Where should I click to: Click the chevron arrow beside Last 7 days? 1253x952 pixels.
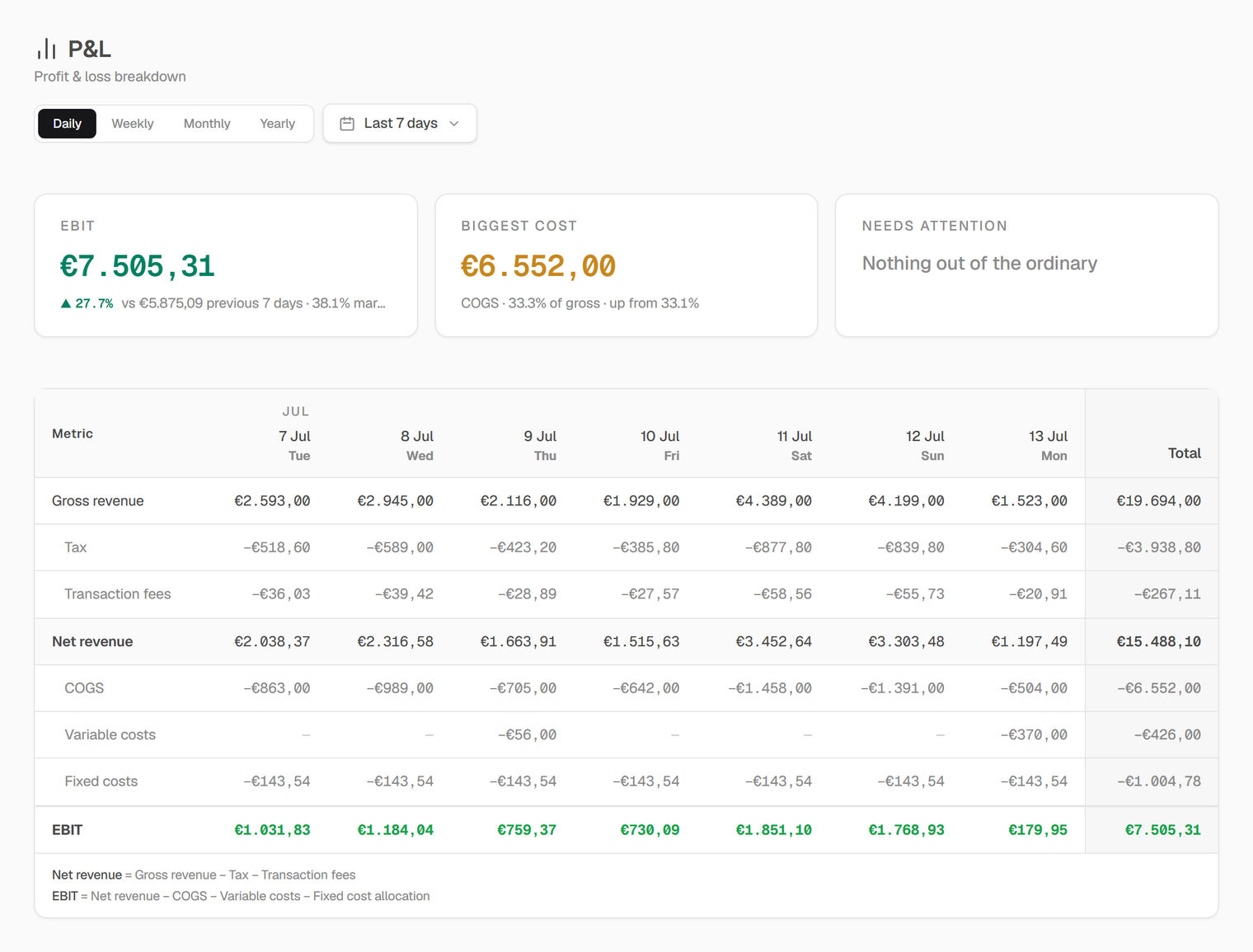click(453, 124)
